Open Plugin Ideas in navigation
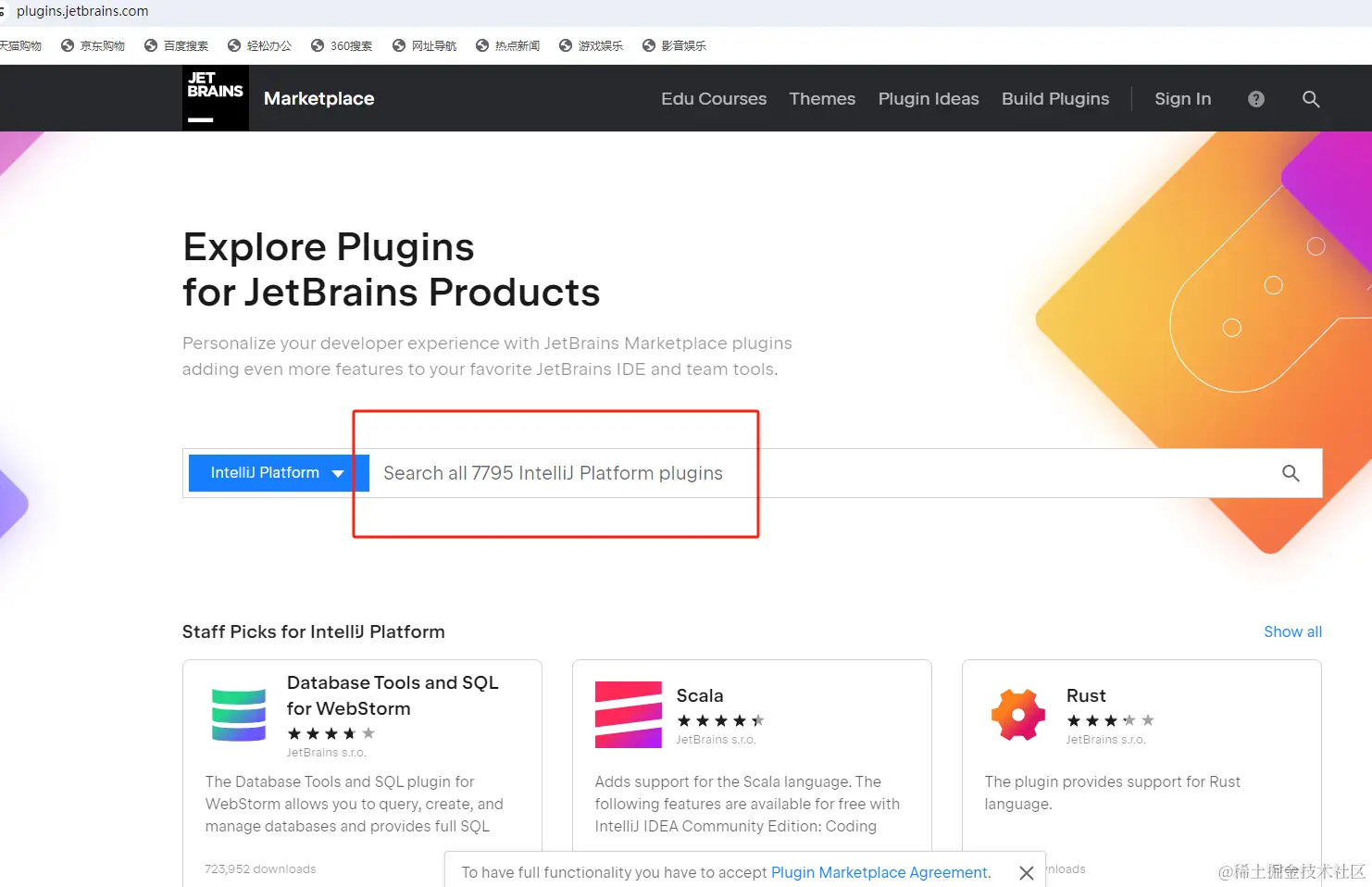The width and height of the screenshot is (1372, 887). click(x=928, y=99)
